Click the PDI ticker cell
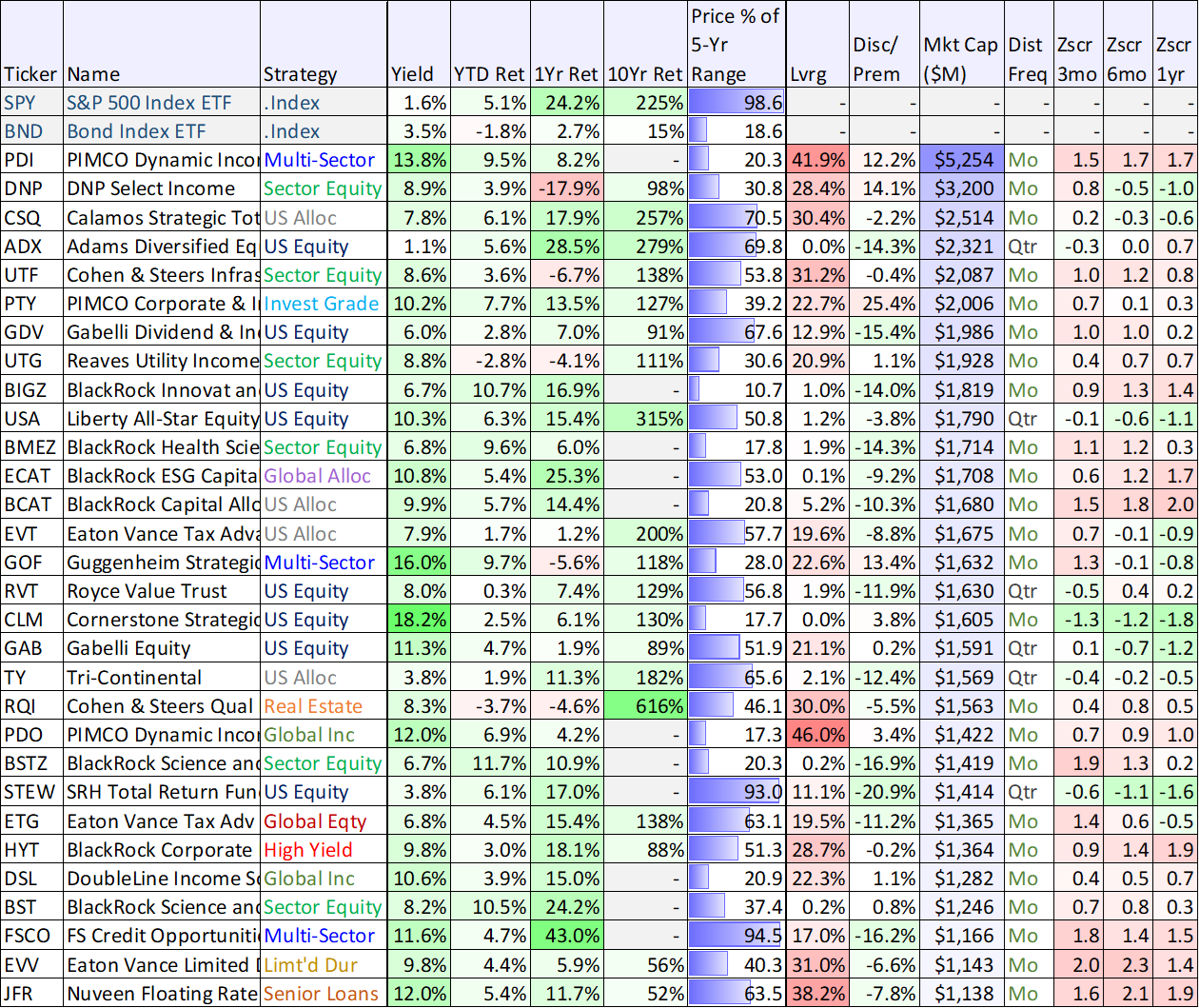 tap(31, 160)
